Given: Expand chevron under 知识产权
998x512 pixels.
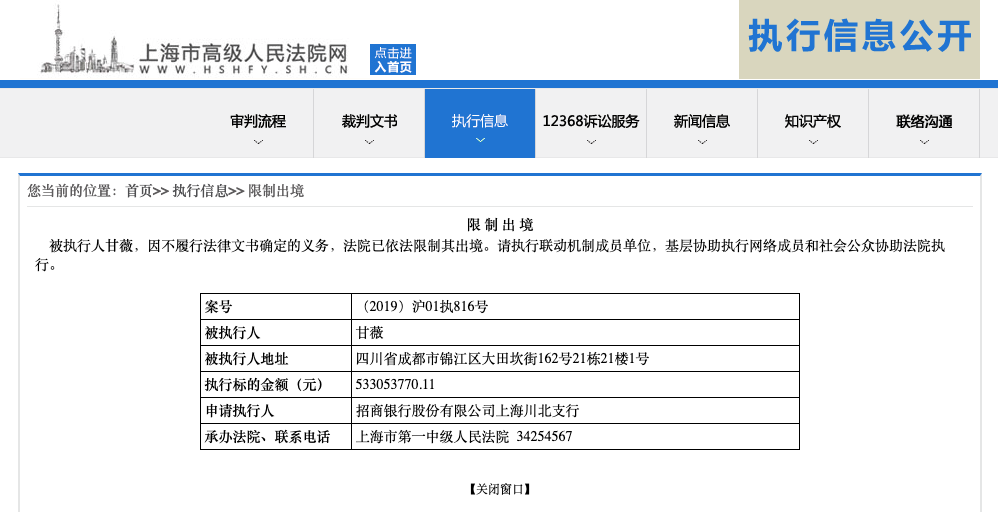Looking at the screenshot, I should point(813,142).
